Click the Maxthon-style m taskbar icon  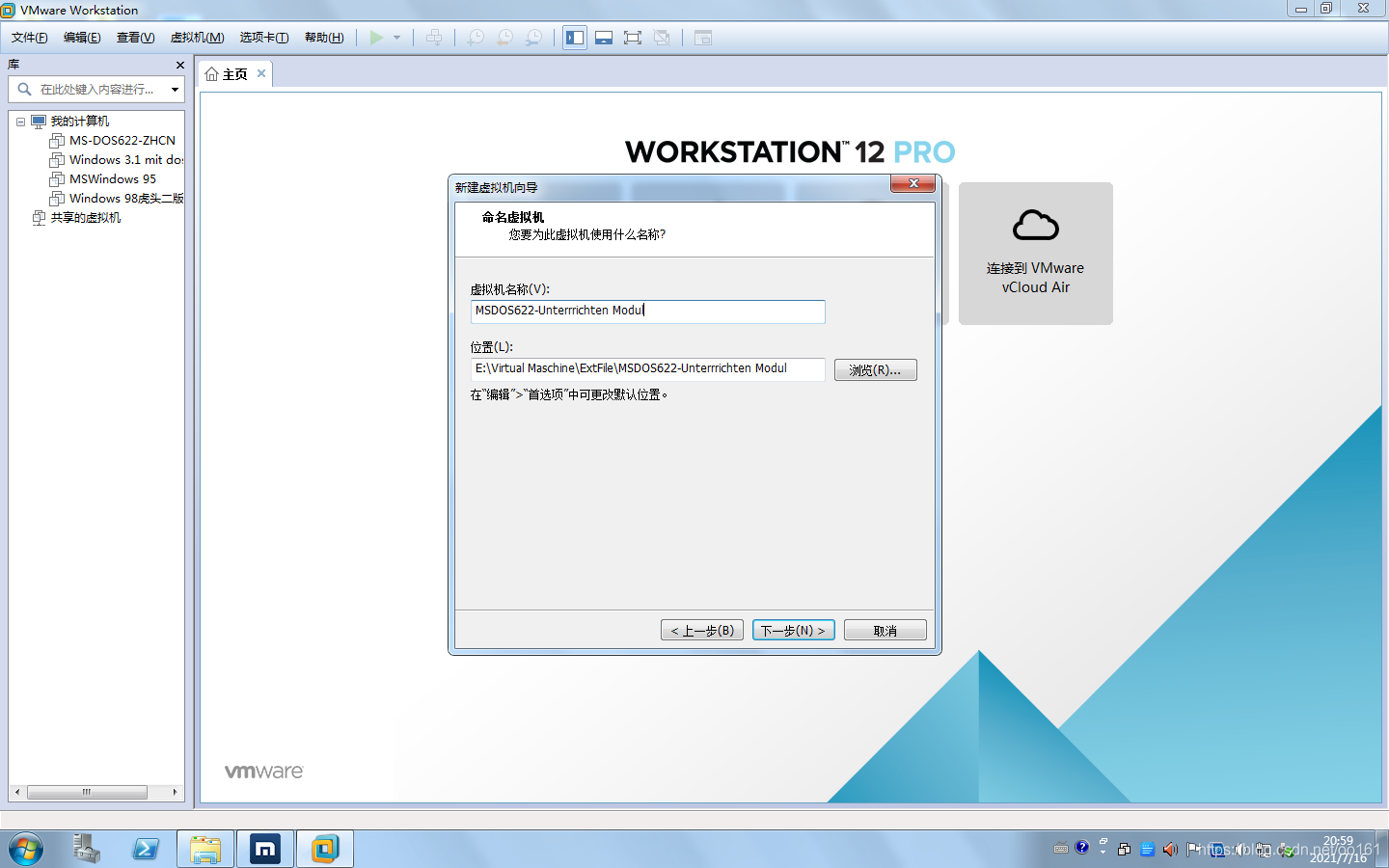(x=265, y=850)
